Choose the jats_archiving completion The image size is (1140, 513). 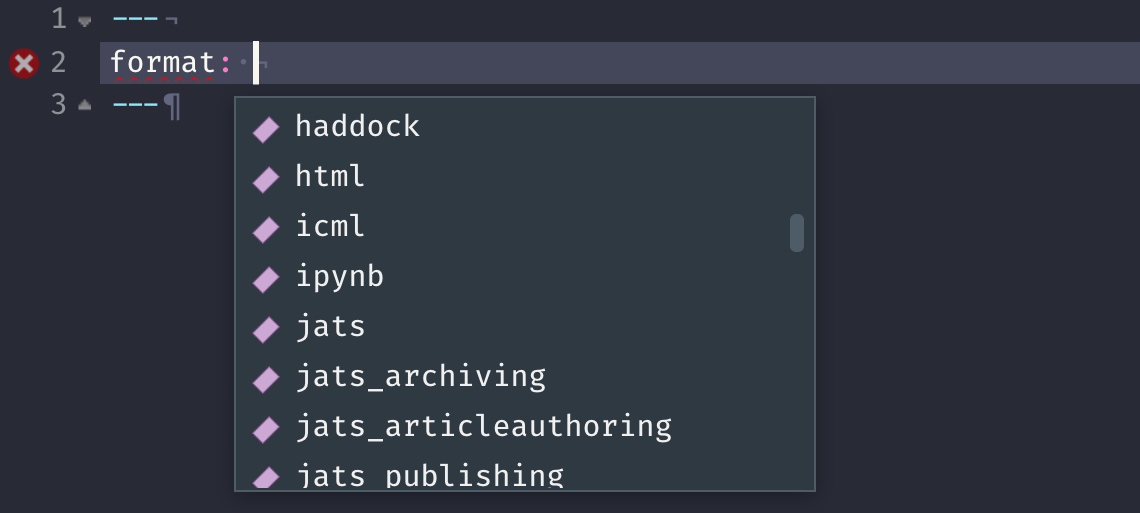(x=420, y=377)
